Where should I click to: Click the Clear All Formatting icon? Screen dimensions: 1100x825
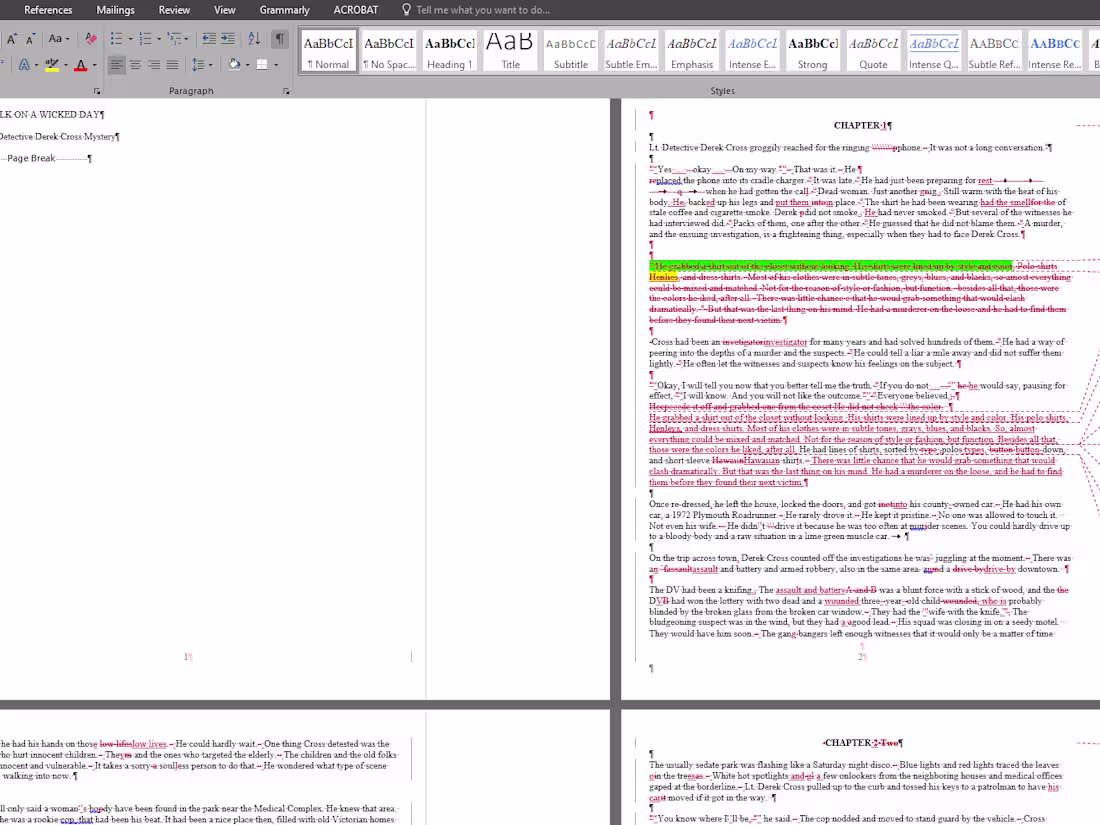point(90,37)
